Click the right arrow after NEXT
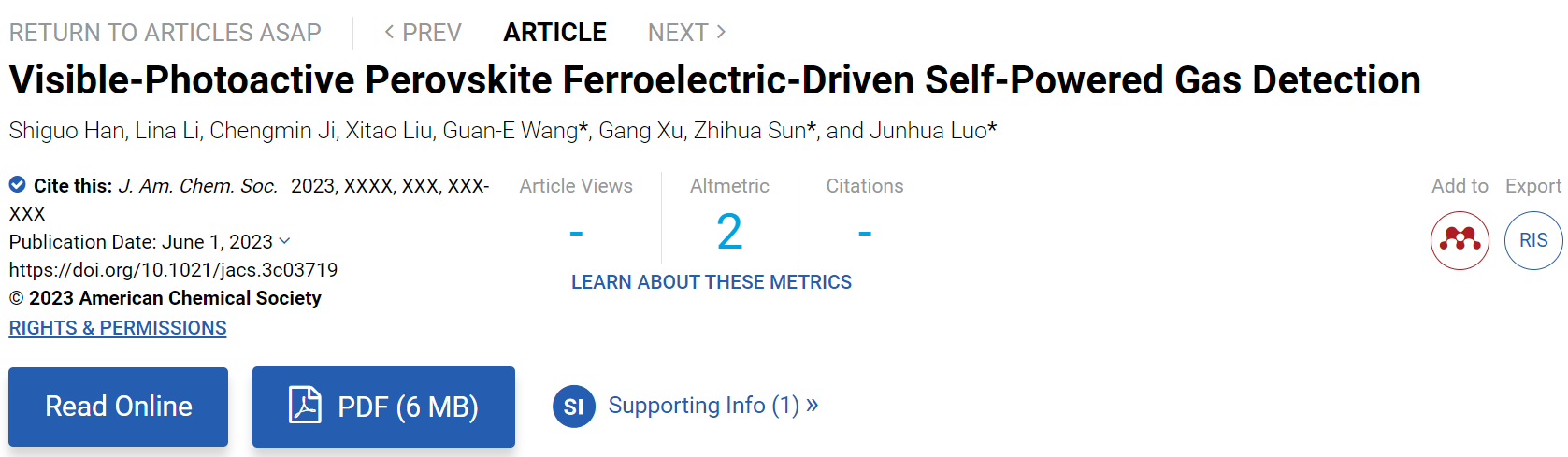 [x=721, y=32]
